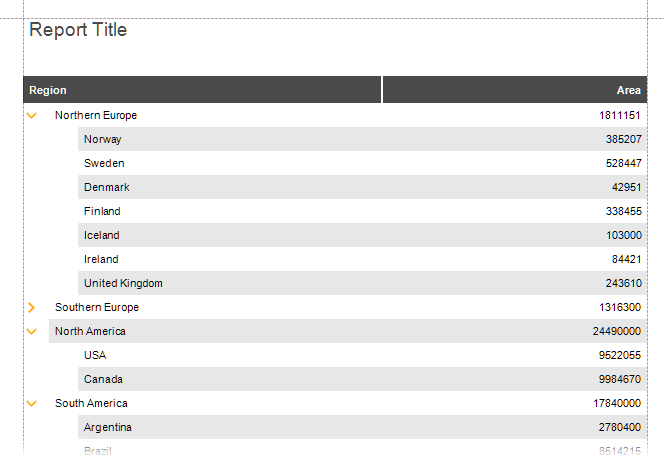Select the Sweden row
The width and height of the screenshot is (664, 458).
click(x=362, y=163)
